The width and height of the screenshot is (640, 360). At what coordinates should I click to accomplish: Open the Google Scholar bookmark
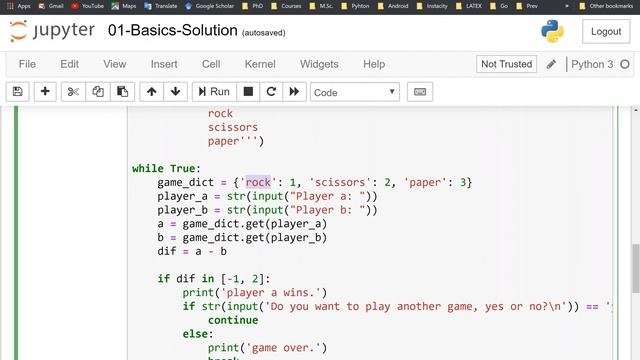[210, 6]
